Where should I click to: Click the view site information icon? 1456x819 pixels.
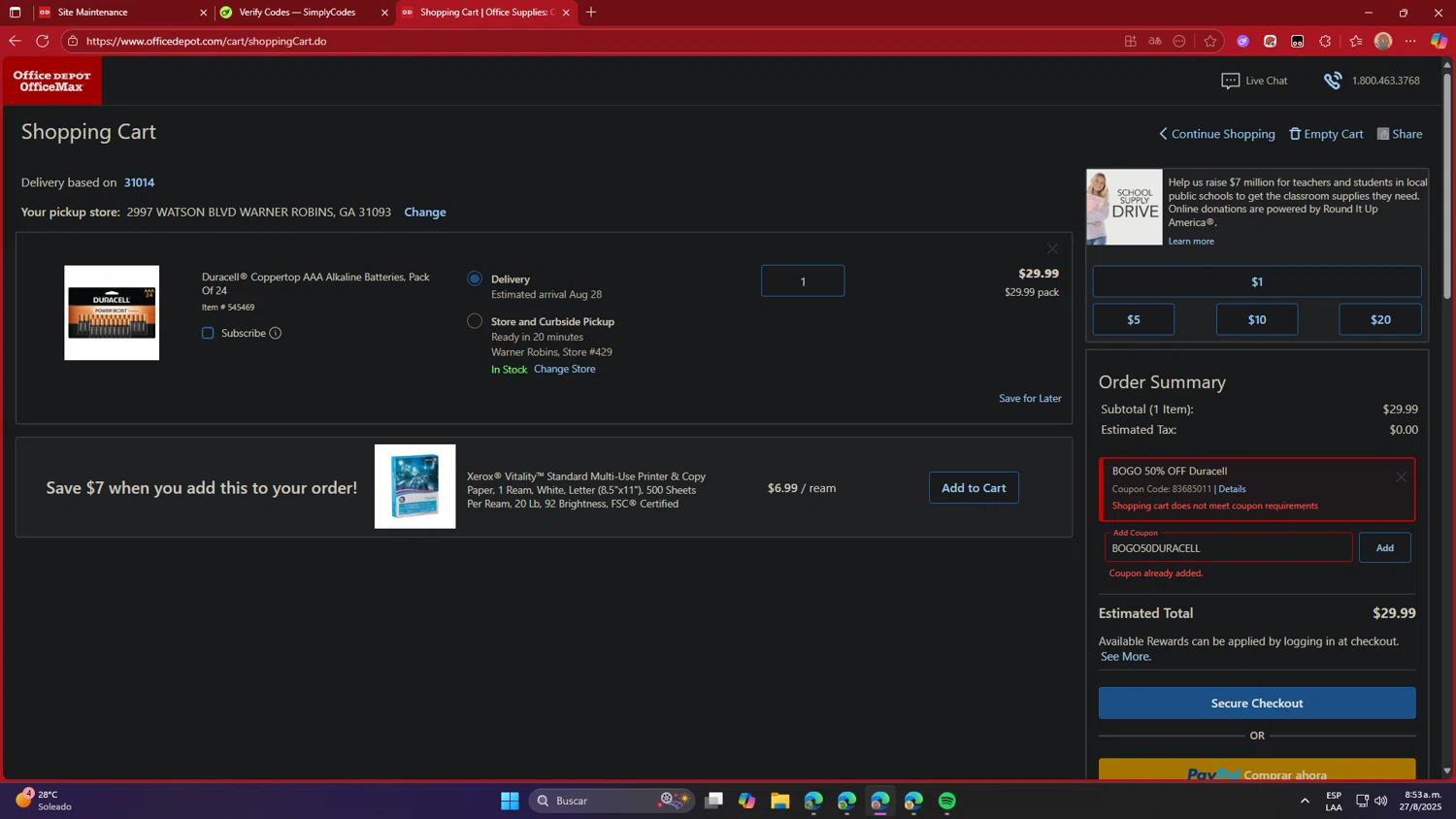(x=73, y=41)
